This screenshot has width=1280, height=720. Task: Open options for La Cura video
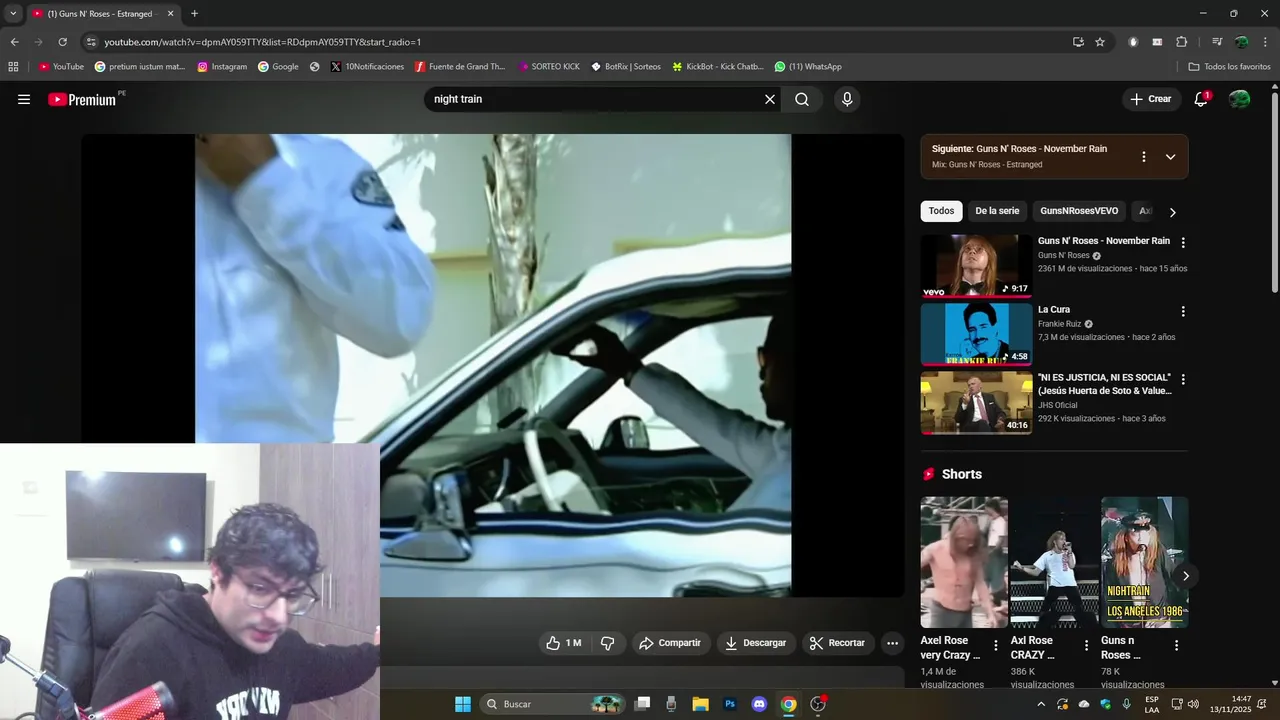1183,312
